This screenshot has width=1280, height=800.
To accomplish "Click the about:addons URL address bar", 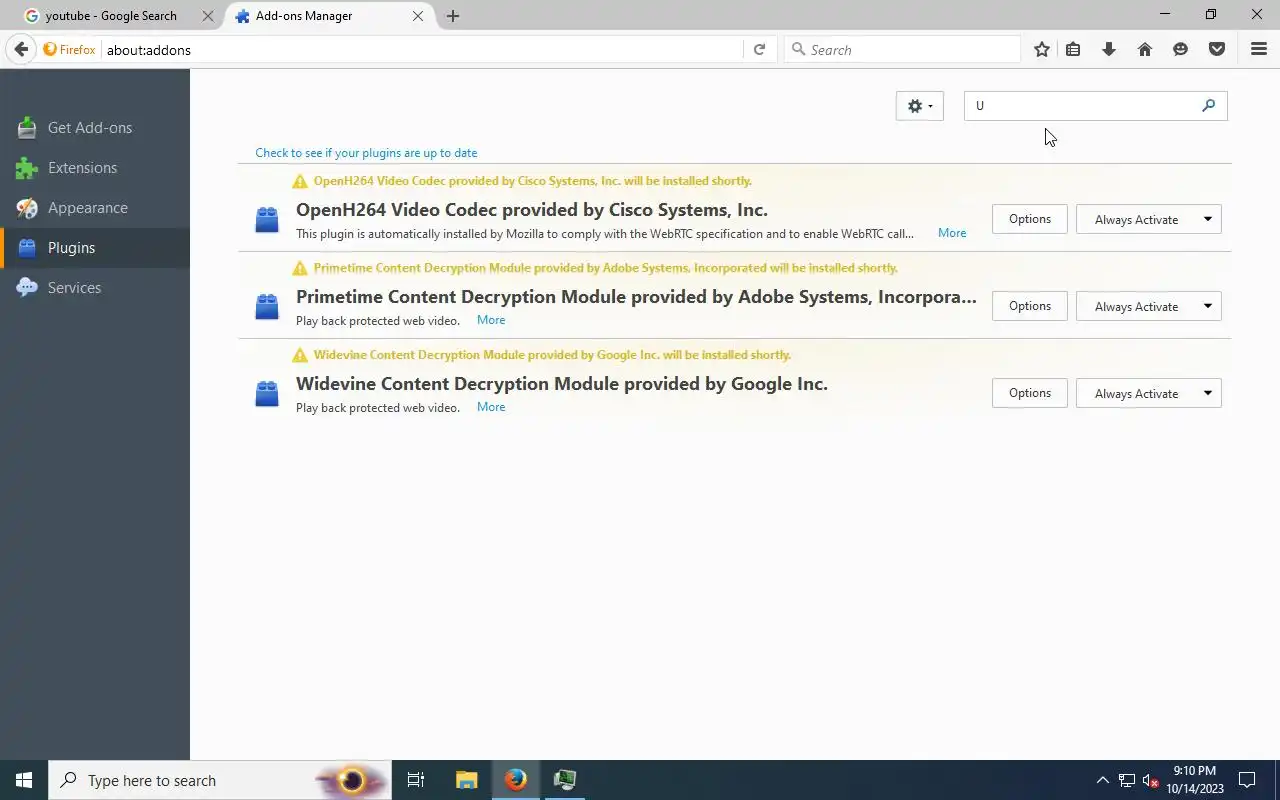I will click(422, 49).
